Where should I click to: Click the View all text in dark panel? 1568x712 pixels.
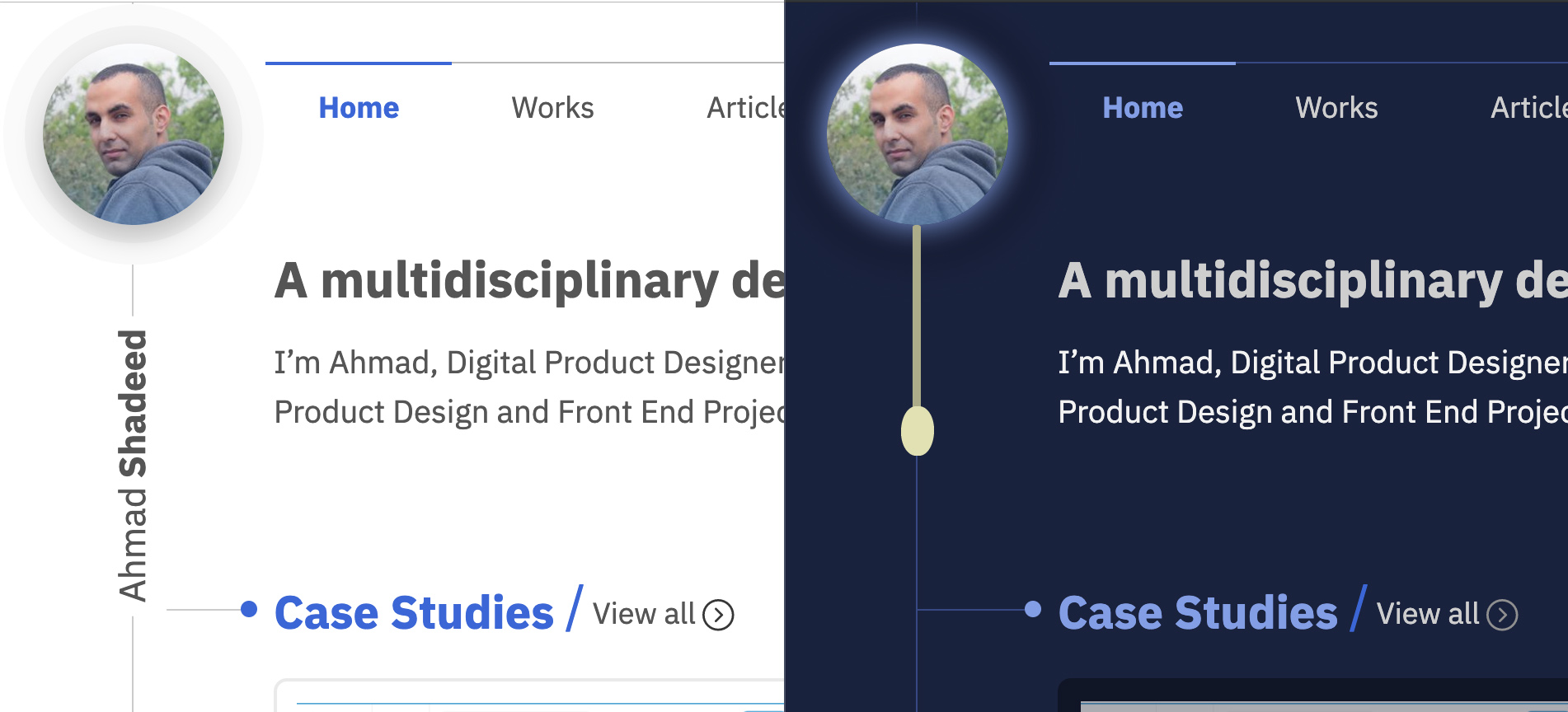click(x=1428, y=614)
